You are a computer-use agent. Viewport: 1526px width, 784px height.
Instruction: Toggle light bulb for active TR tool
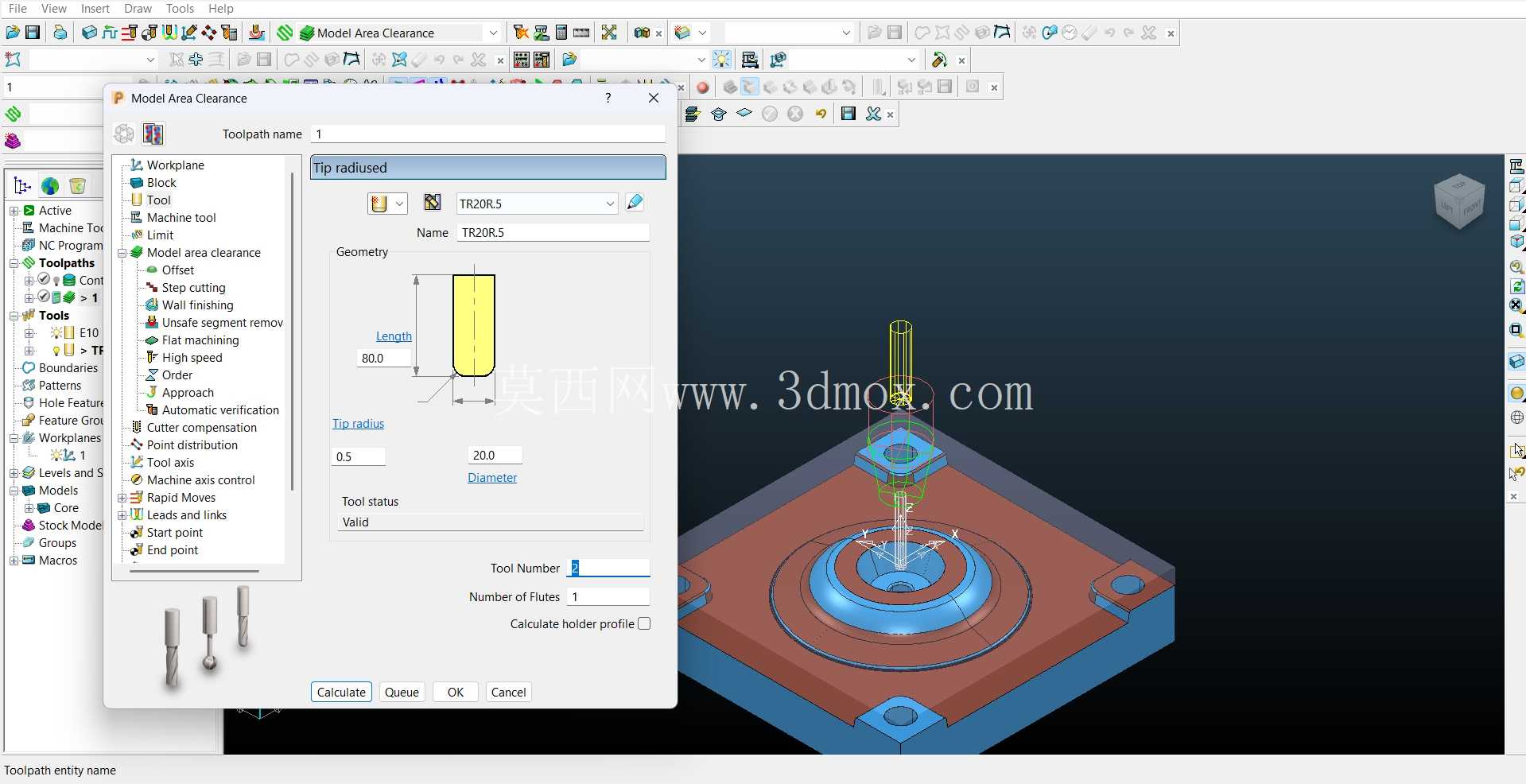pyautogui.click(x=56, y=351)
